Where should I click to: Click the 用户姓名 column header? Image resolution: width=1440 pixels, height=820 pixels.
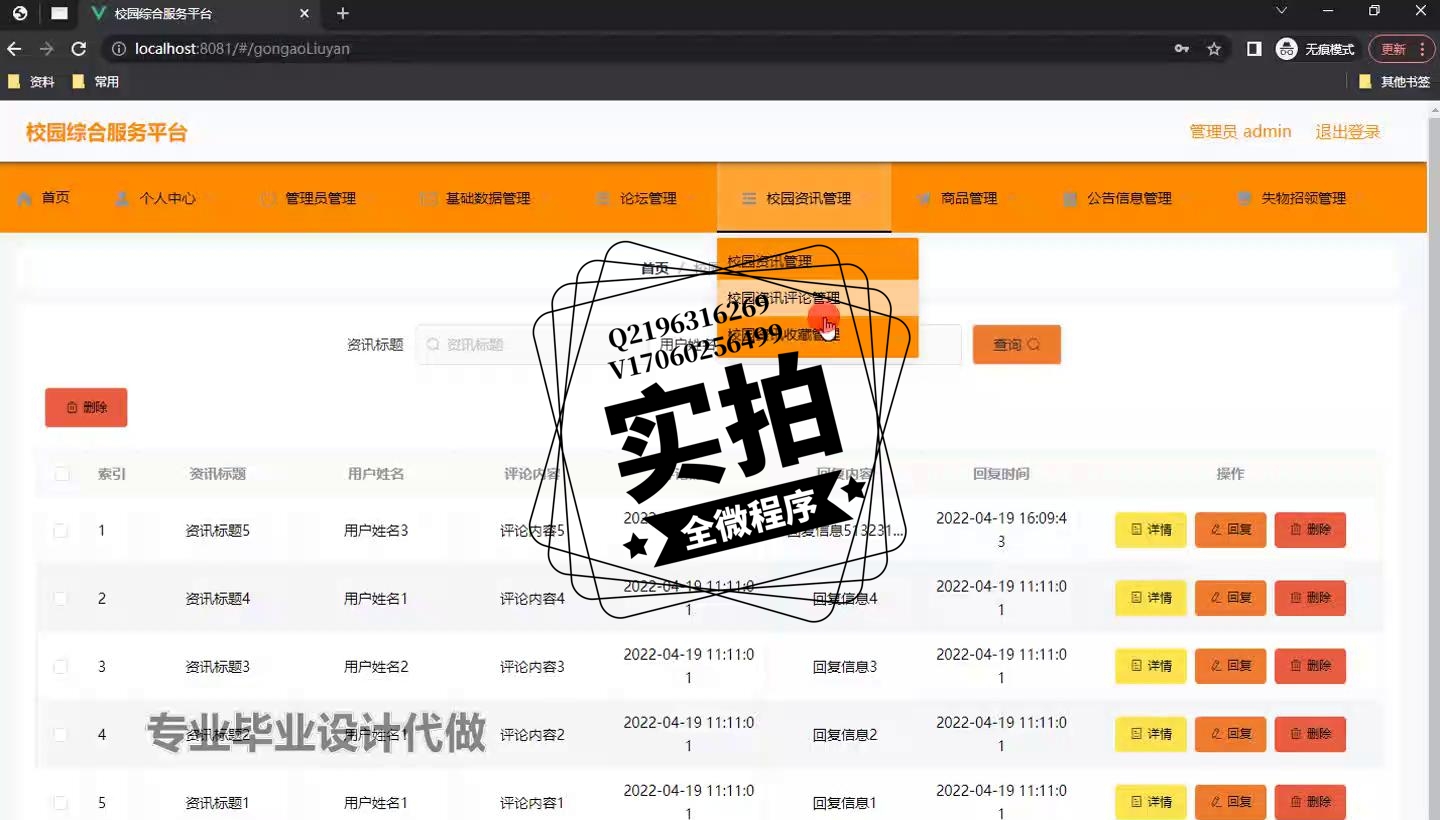point(376,474)
